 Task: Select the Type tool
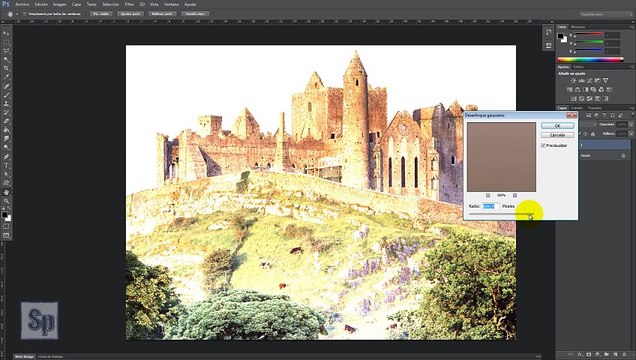click(x=6, y=166)
